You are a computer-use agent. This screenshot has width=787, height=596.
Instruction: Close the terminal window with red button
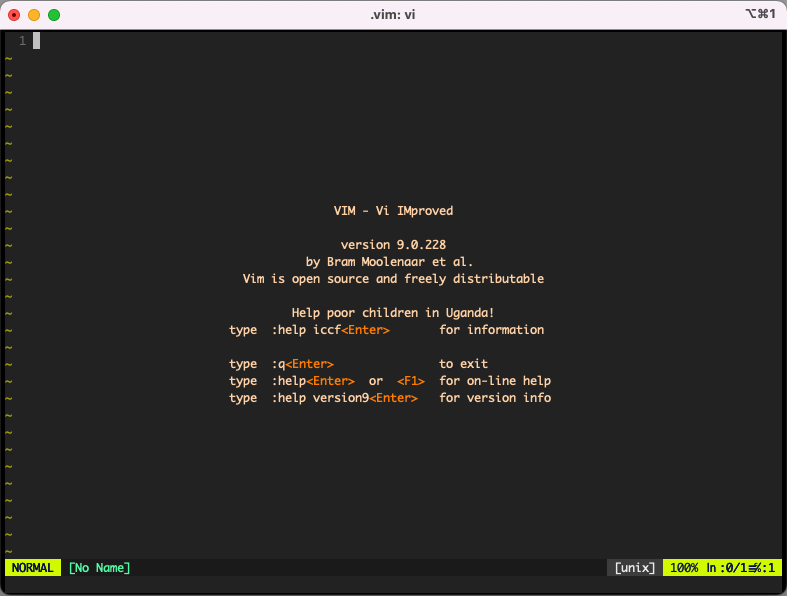coord(14,15)
